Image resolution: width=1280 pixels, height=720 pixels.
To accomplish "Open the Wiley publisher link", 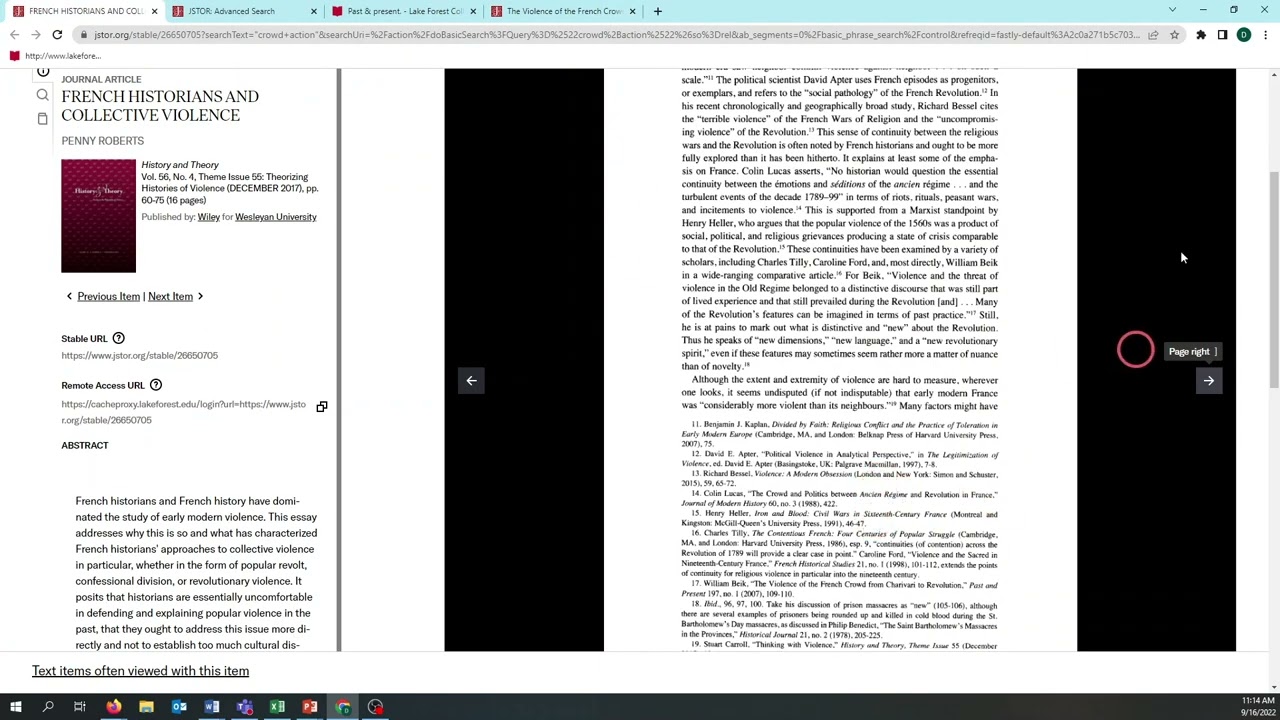I will (208, 217).
